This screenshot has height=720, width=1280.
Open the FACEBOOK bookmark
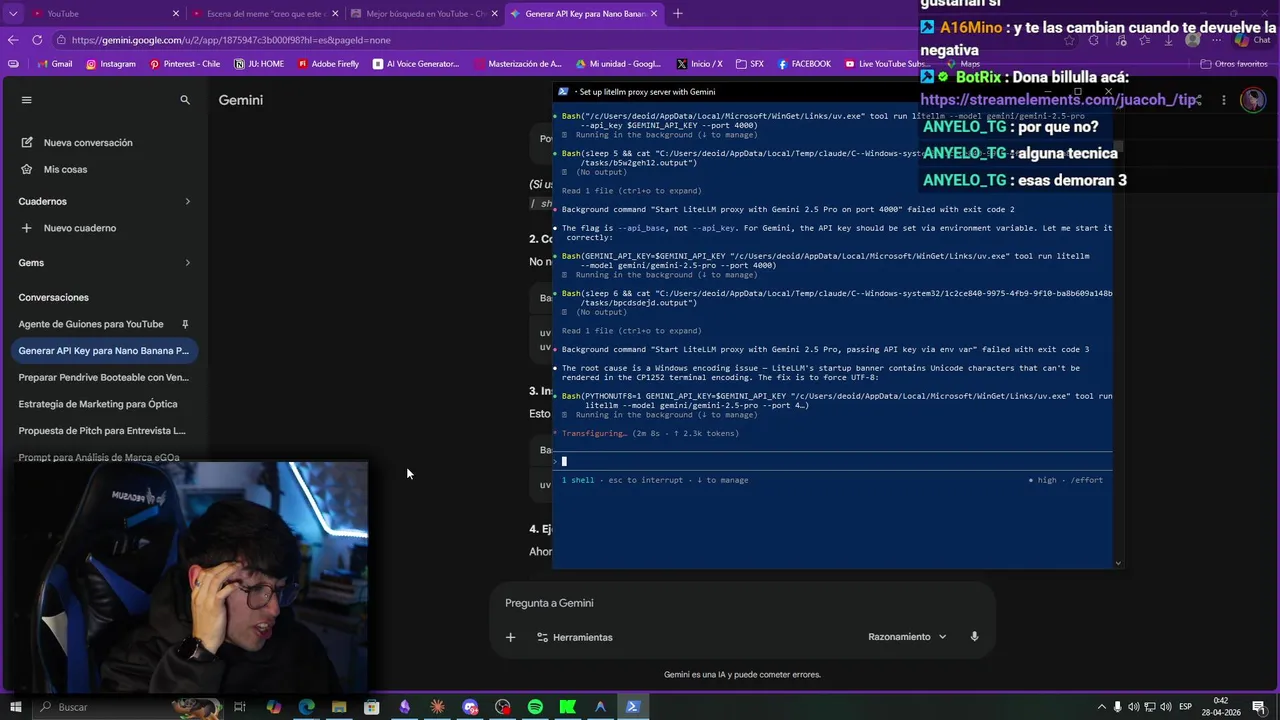tap(803, 64)
